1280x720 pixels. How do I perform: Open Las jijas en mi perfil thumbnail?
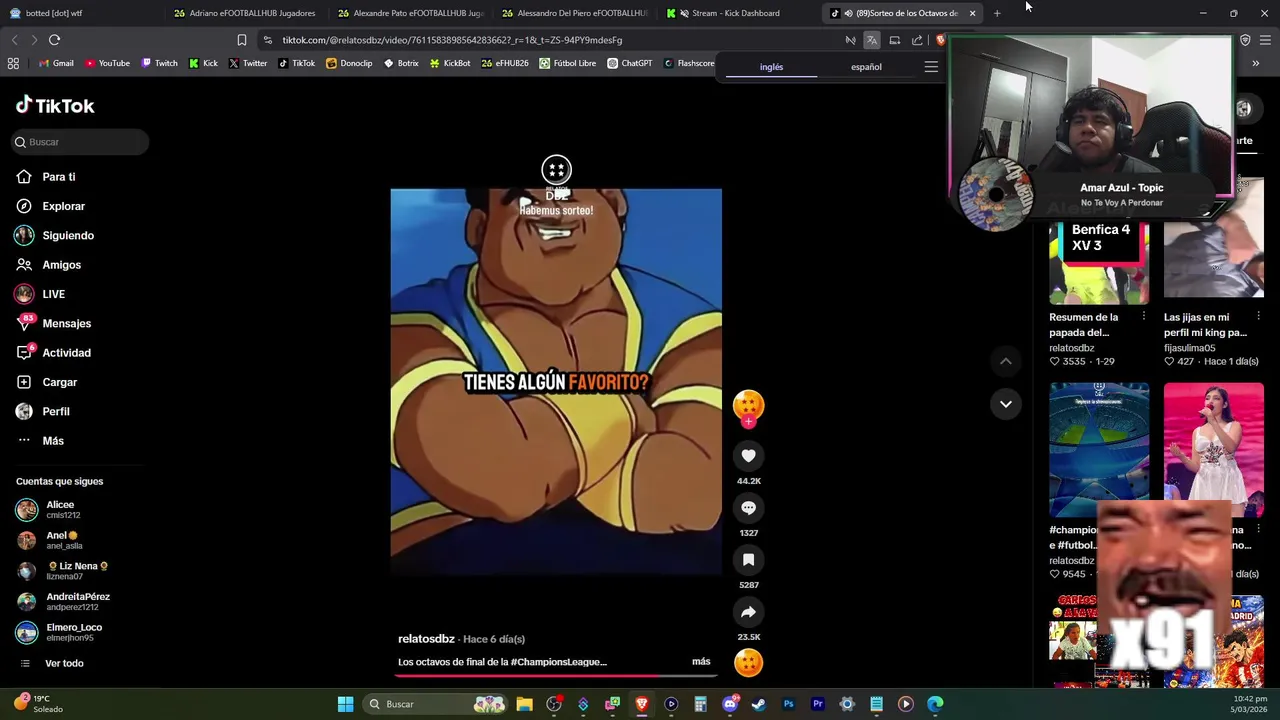(1213, 240)
